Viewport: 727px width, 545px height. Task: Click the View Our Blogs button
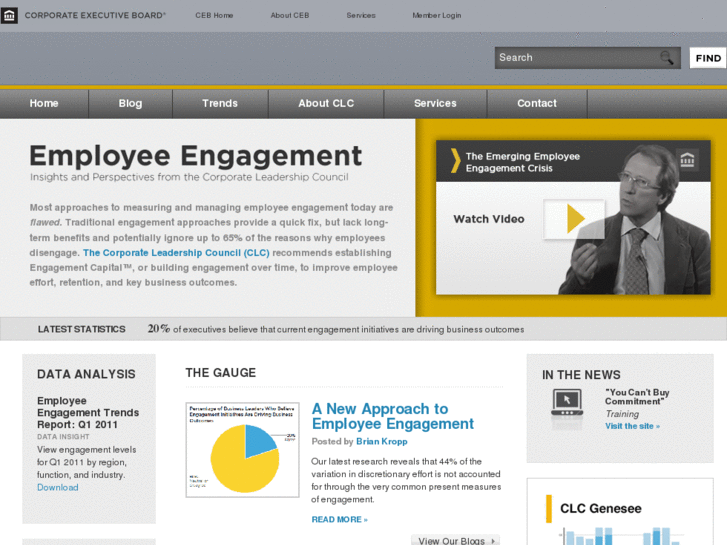[455, 540]
